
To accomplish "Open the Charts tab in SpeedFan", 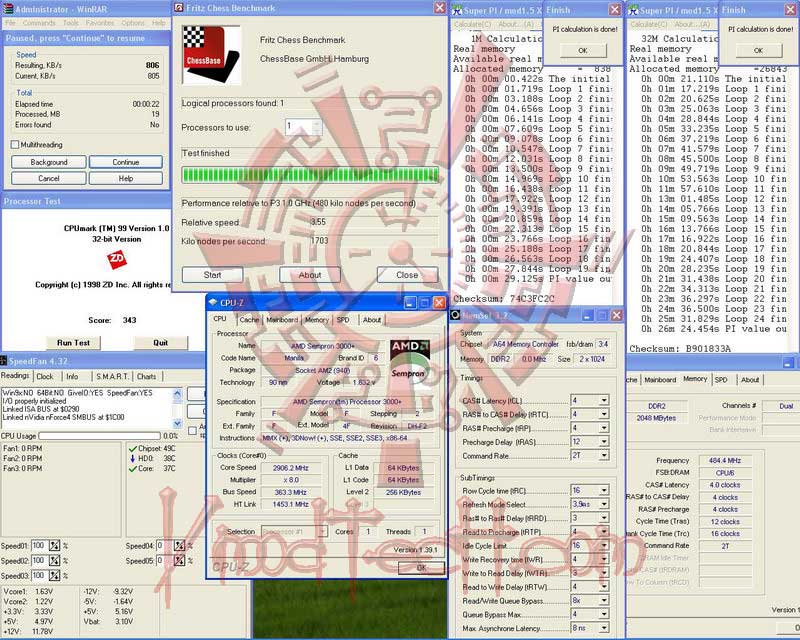I will (x=146, y=376).
